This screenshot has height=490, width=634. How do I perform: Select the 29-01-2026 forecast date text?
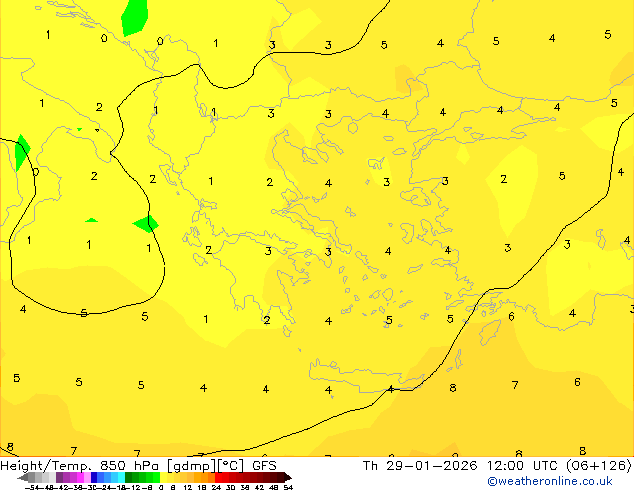point(431,466)
